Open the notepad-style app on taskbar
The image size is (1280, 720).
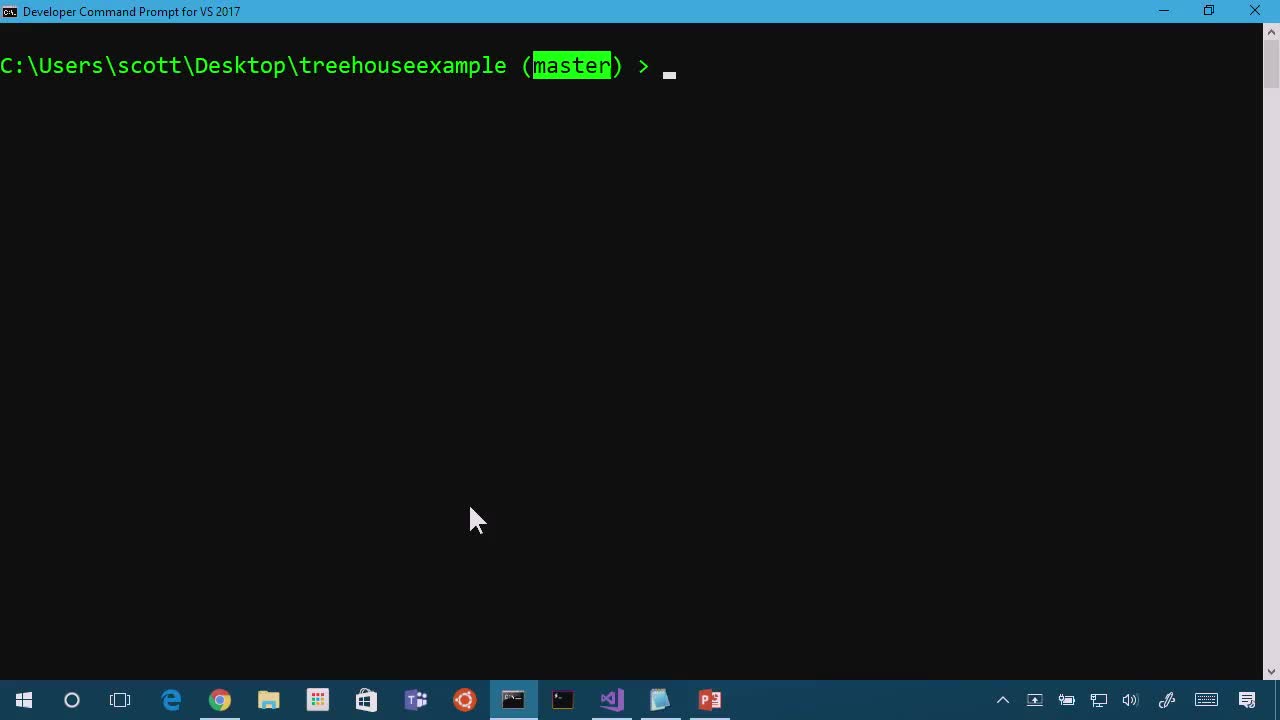pos(661,700)
